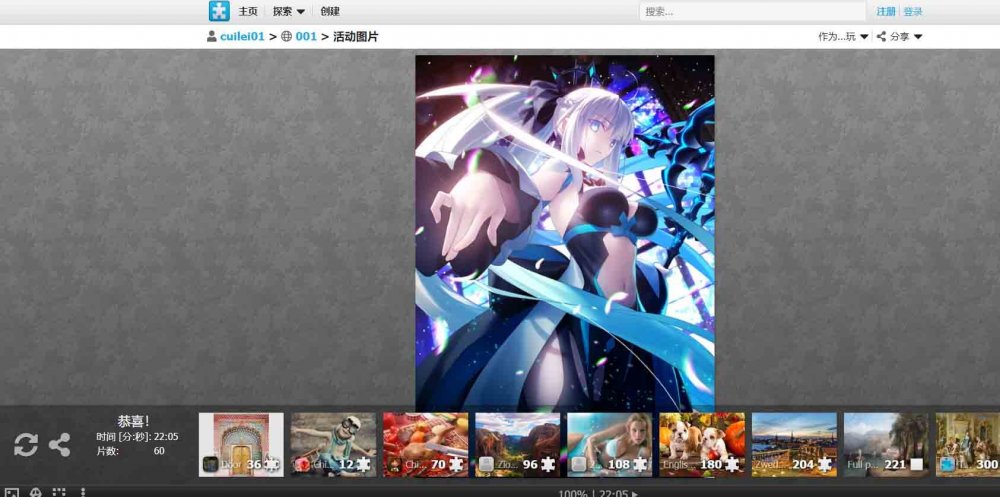This screenshot has height=497, width=1000.
Task: Open the 96-piece canyon landscape puzzle
Action: (518, 445)
